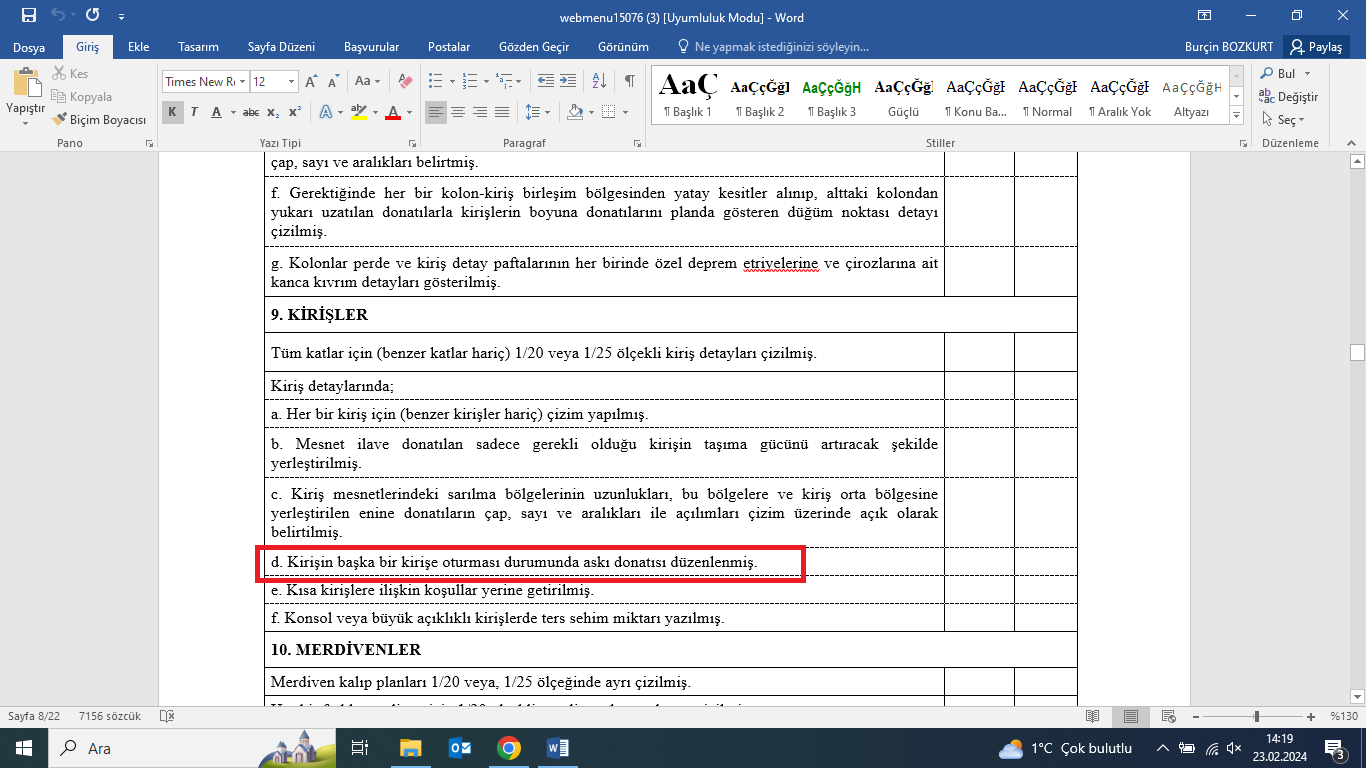
Task: Switch to web layout view in status bar
Action: [1168, 716]
